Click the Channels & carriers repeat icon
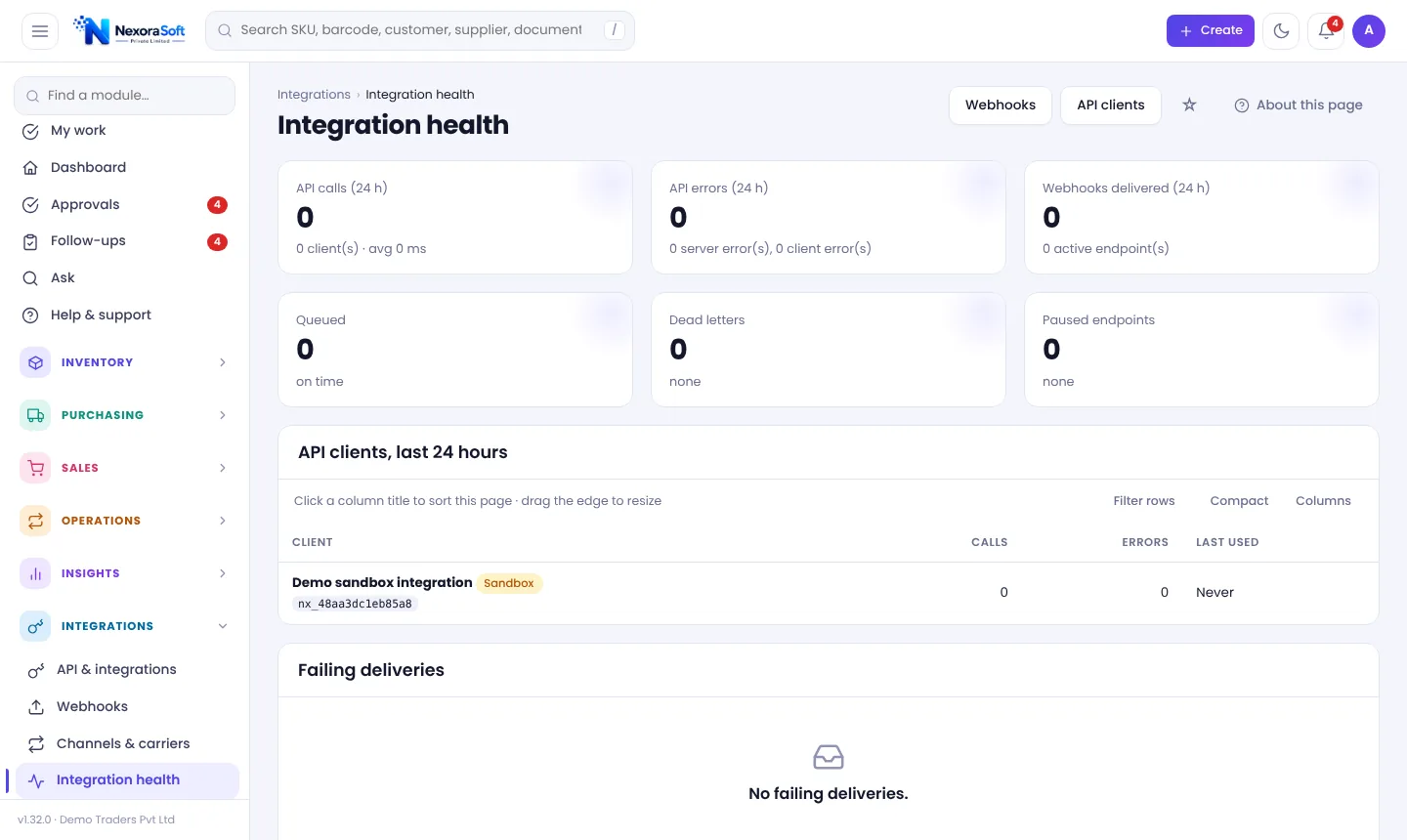1407x840 pixels. click(36, 744)
